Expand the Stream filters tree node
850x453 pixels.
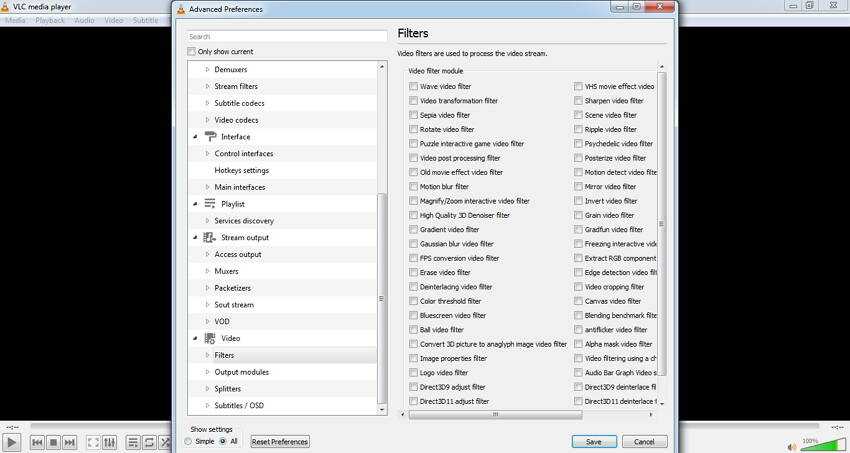208,87
